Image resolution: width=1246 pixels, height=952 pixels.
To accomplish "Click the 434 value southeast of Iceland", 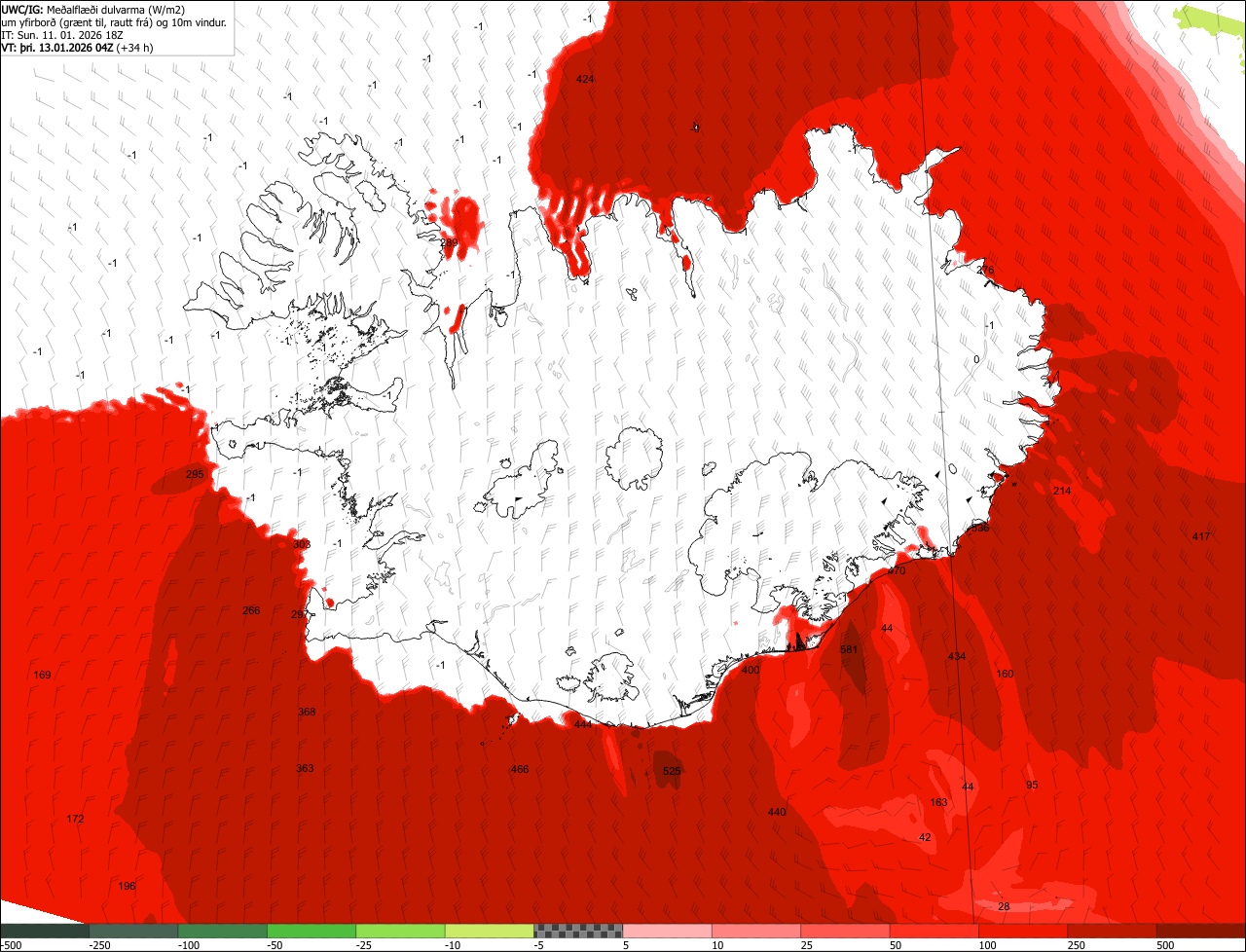I will point(957,657).
